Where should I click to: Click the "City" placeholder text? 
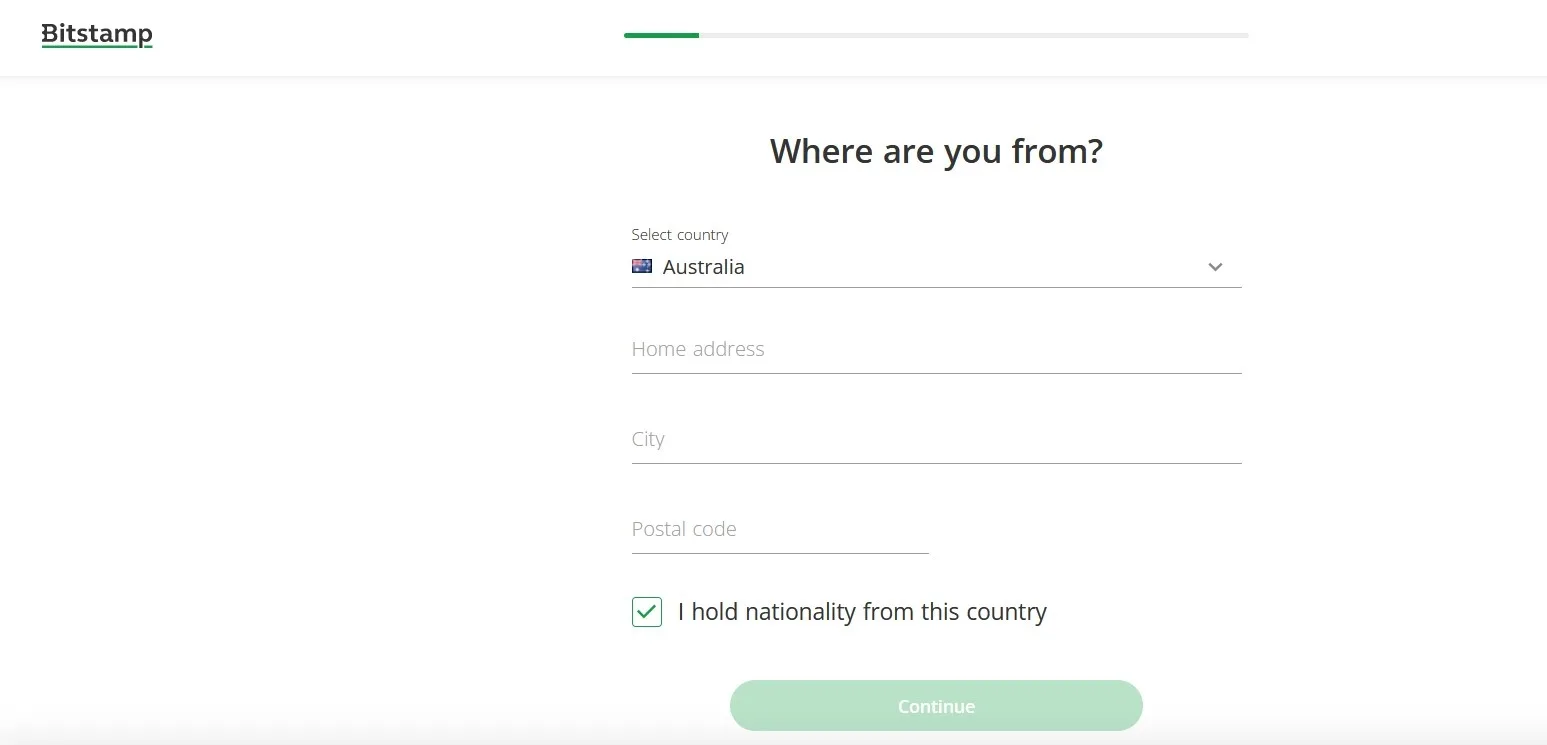pos(648,439)
